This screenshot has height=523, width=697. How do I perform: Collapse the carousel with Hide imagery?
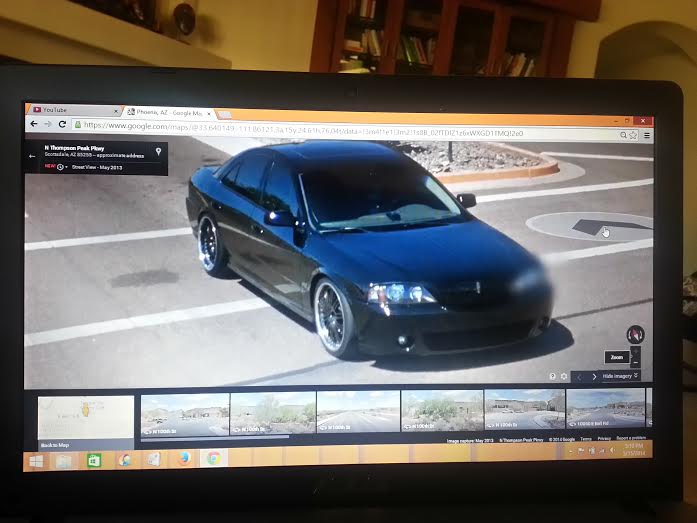tap(620, 376)
